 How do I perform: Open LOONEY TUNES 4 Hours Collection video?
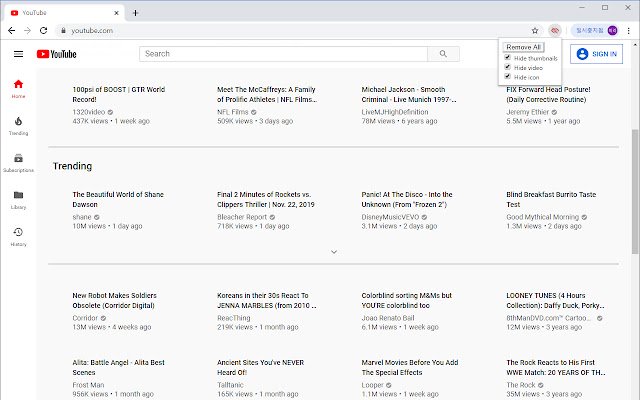pyautogui.click(x=556, y=300)
